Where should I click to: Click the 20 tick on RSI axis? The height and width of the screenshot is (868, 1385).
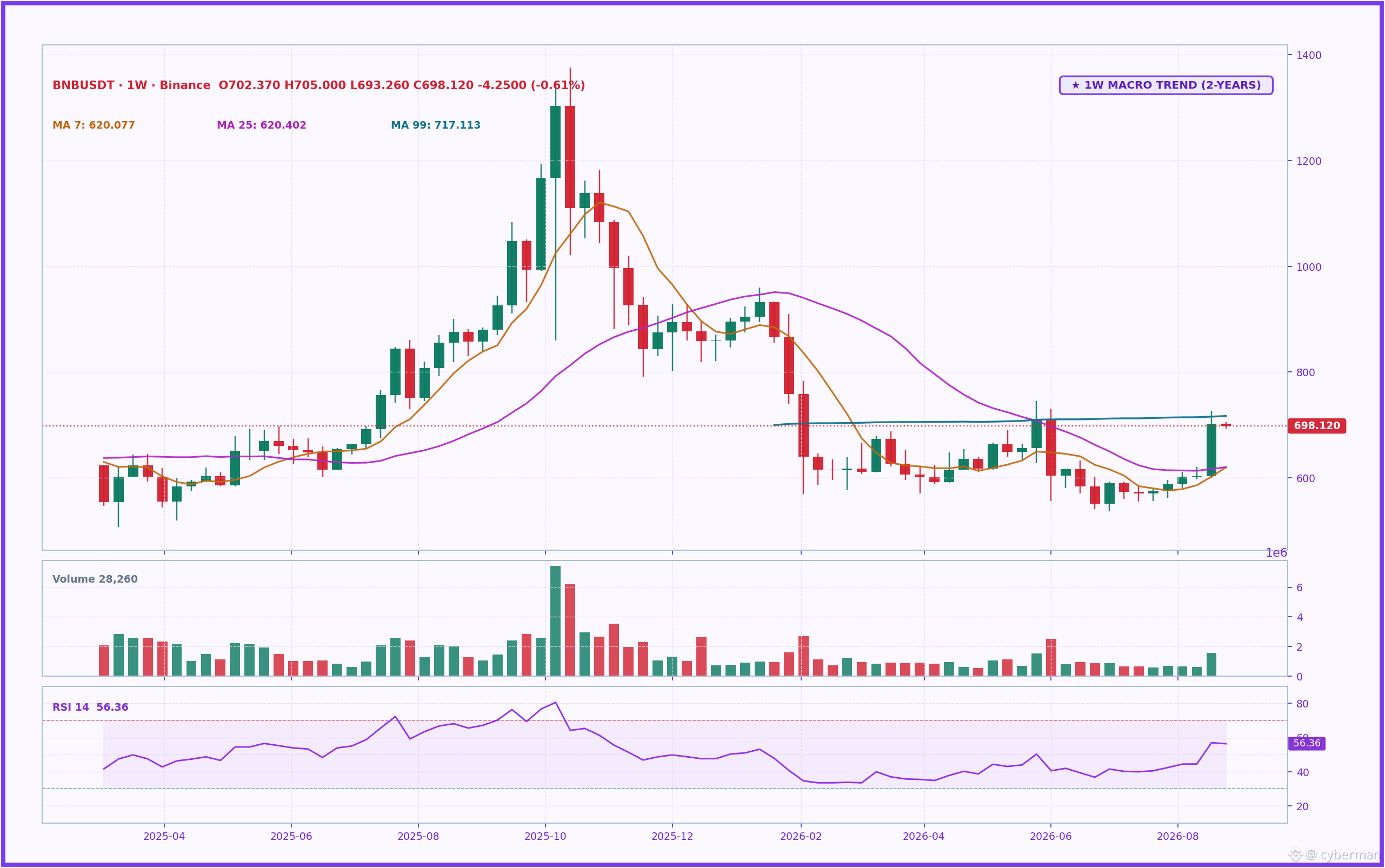1303,806
